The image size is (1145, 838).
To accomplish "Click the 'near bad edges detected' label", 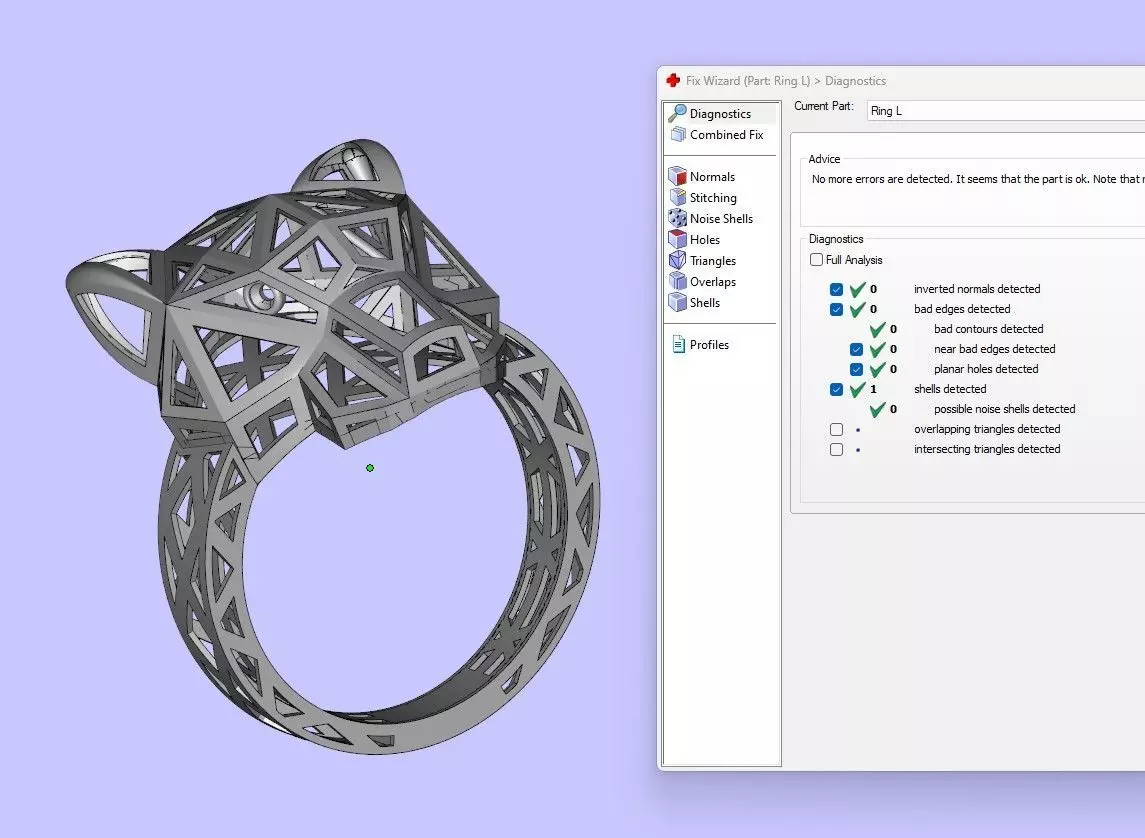I will click(995, 349).
